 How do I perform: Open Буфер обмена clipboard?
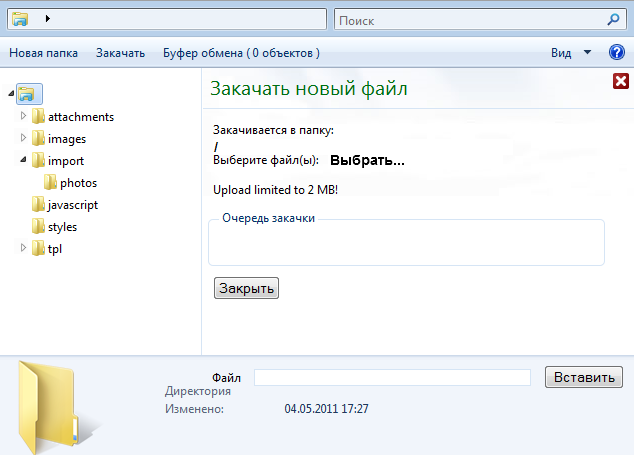point(241,53)
